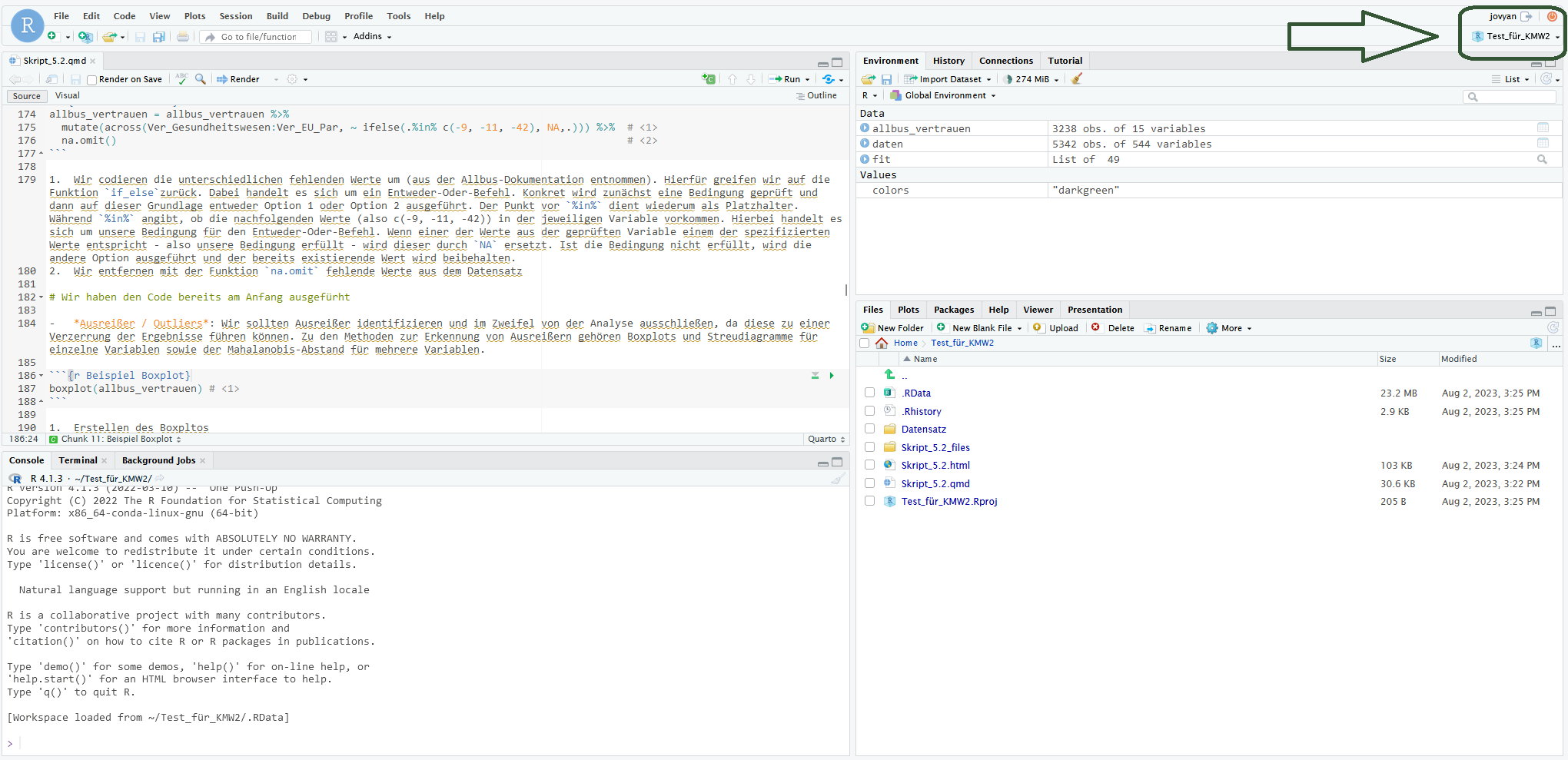Click the Delete button in Files pane
This screenshot has height=760, width=1568.
[x=1113, y=328]
